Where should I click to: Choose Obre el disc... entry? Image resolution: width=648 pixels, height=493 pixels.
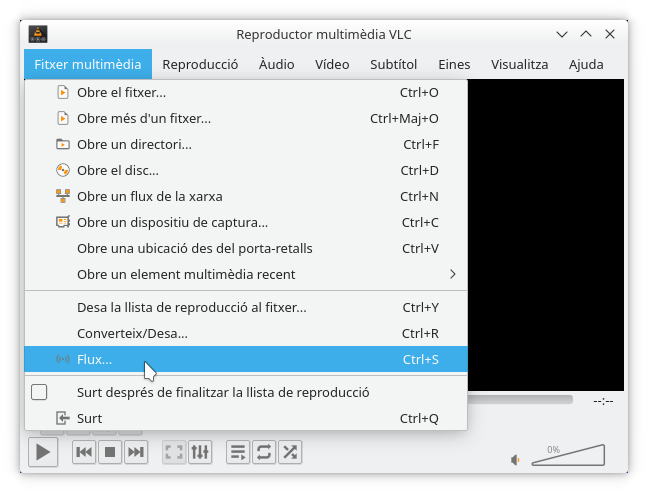click(x=246, y=170)
